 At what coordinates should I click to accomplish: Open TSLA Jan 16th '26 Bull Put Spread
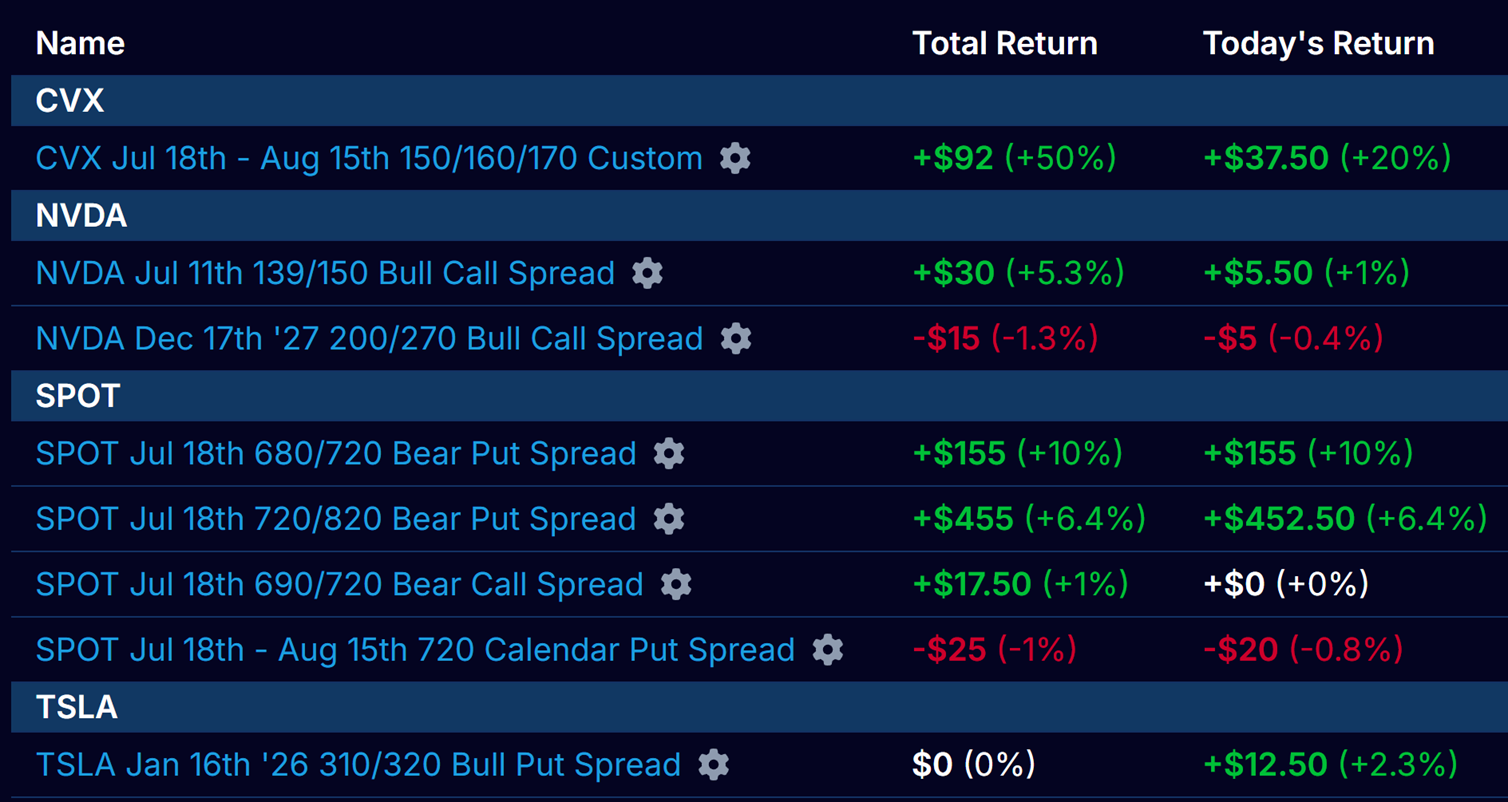pyautogui.click(x=358, y=765)
